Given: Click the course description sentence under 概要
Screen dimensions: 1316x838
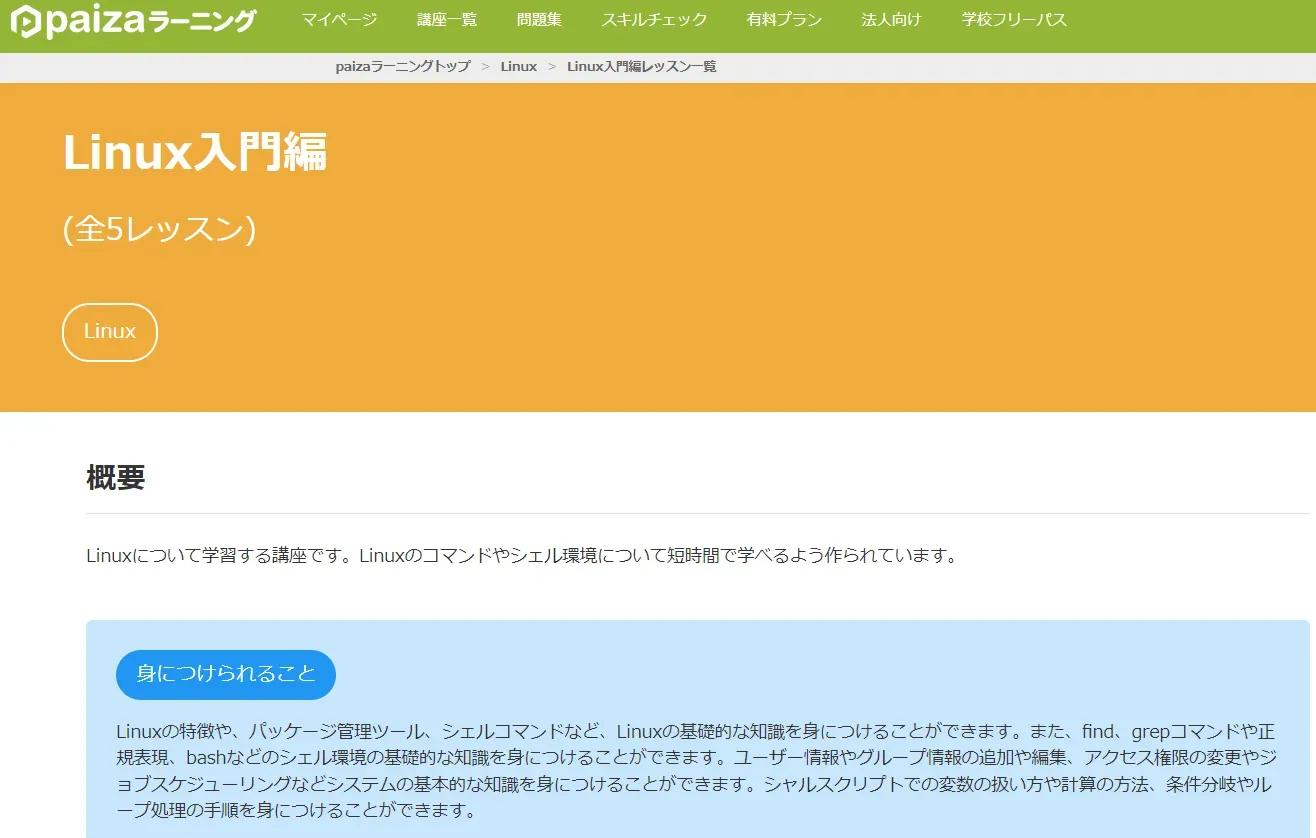Looking at the screenshot, I should click(521, 555).
